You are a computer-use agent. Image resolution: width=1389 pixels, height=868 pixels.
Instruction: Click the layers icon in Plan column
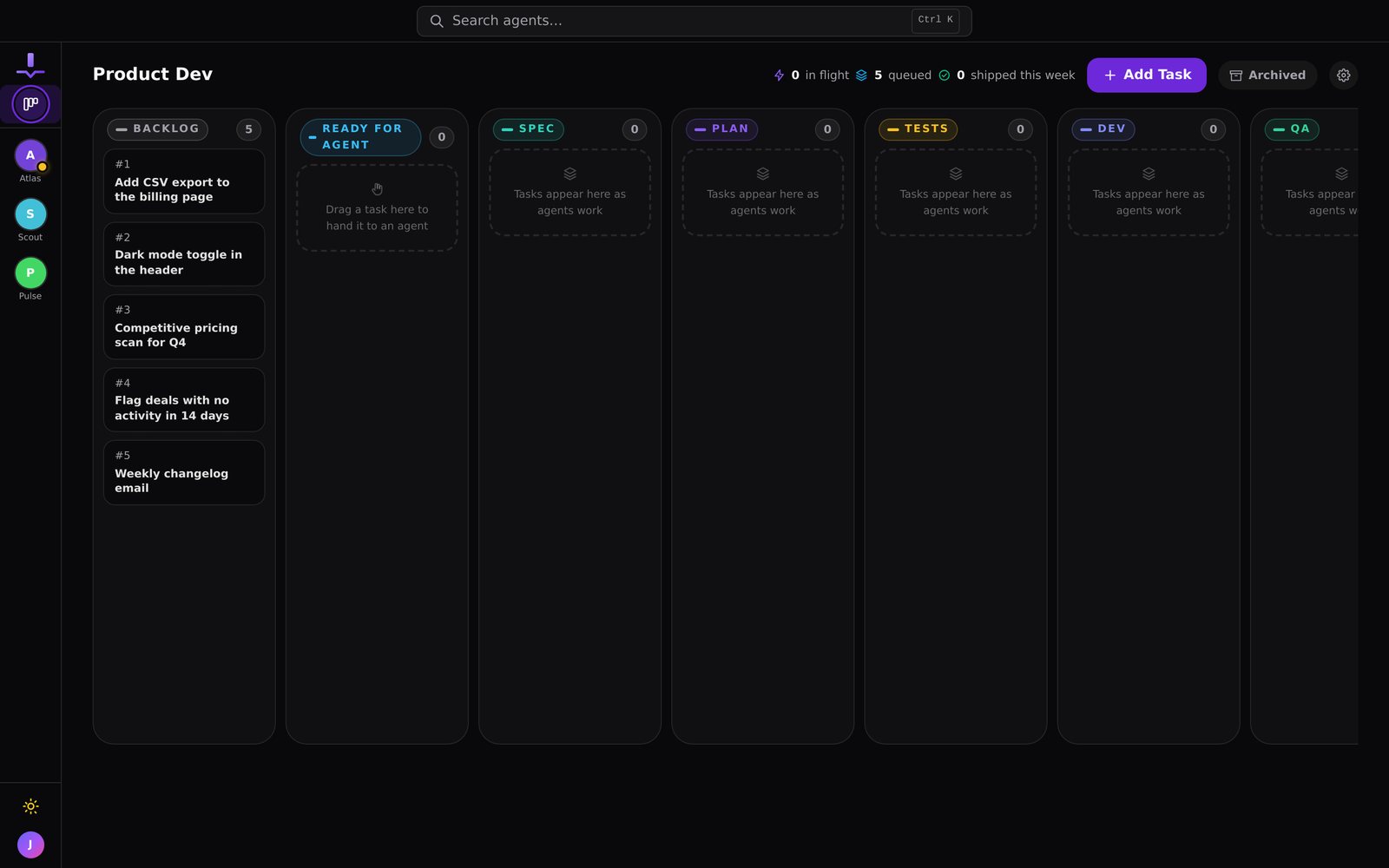(763, 174)
